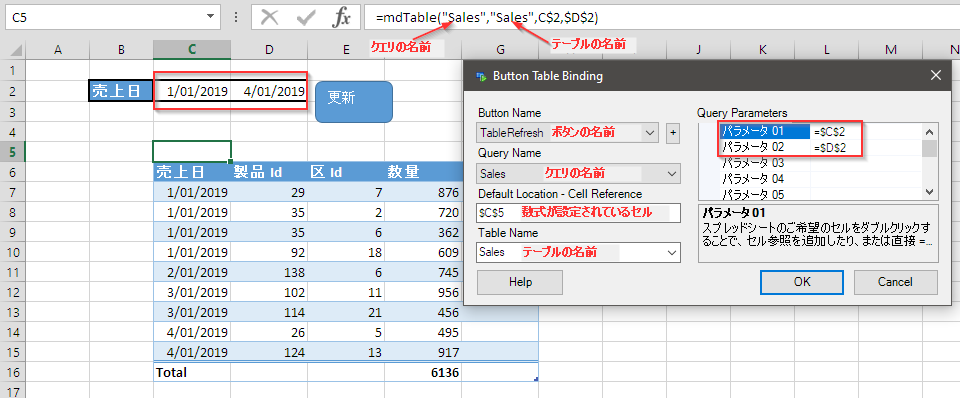Select district Id cell 21

tap(347, 313)
